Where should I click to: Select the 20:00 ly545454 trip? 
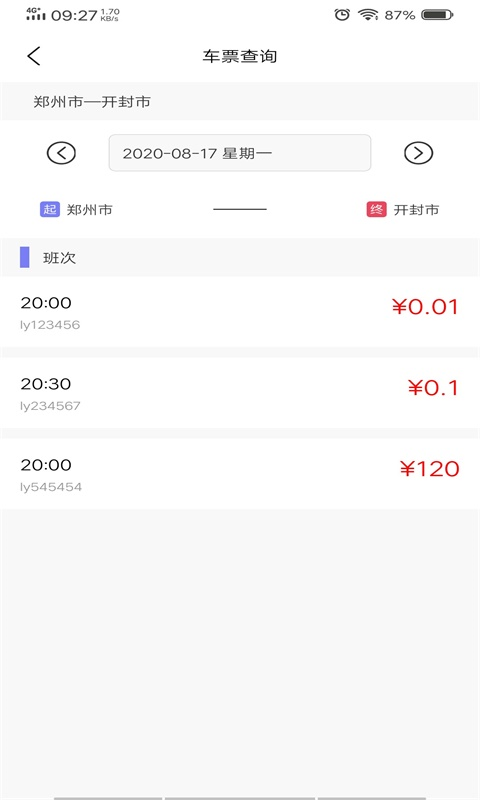[240, 474]
